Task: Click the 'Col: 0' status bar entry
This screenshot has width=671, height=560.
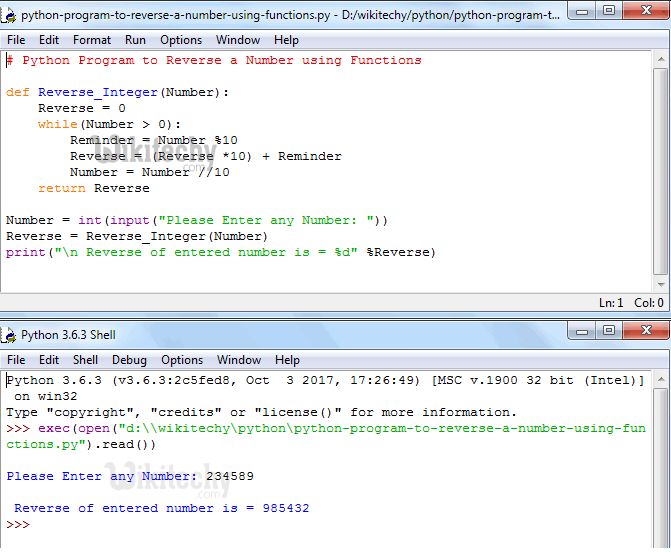Action: pyautogui.click(x=649, y=303)
